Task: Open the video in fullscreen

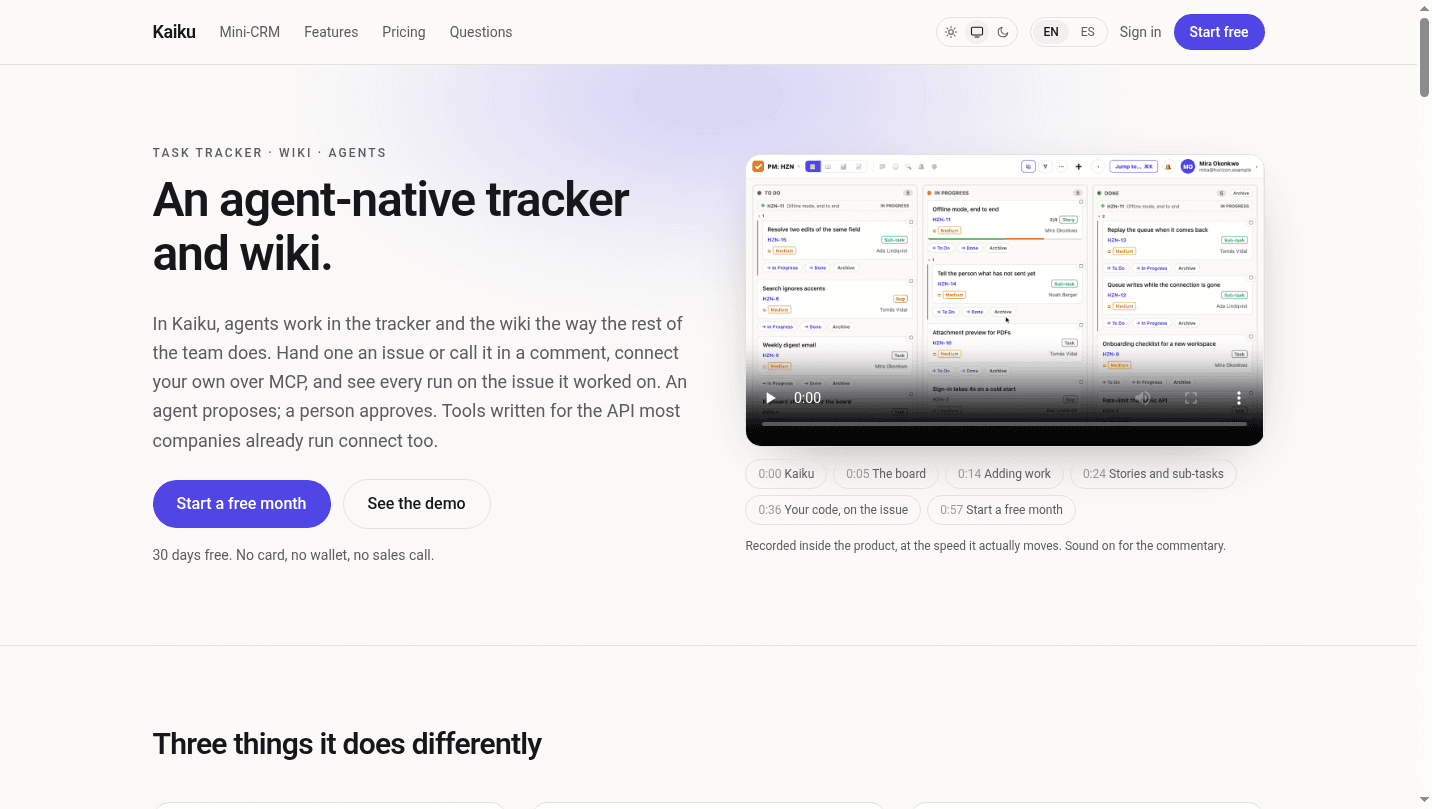Action: (x=1191, y=398)
